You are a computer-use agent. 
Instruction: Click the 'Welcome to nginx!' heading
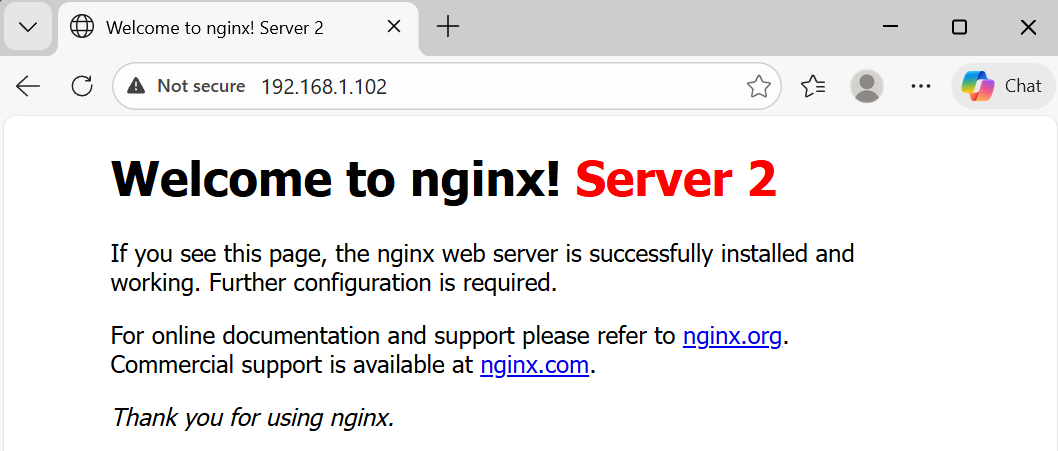click(x=336, y=180)
